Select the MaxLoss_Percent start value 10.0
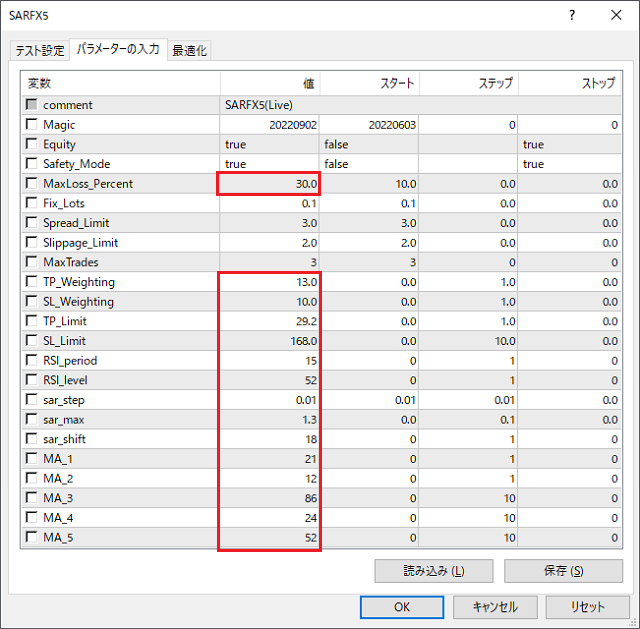 pos(406,184)
